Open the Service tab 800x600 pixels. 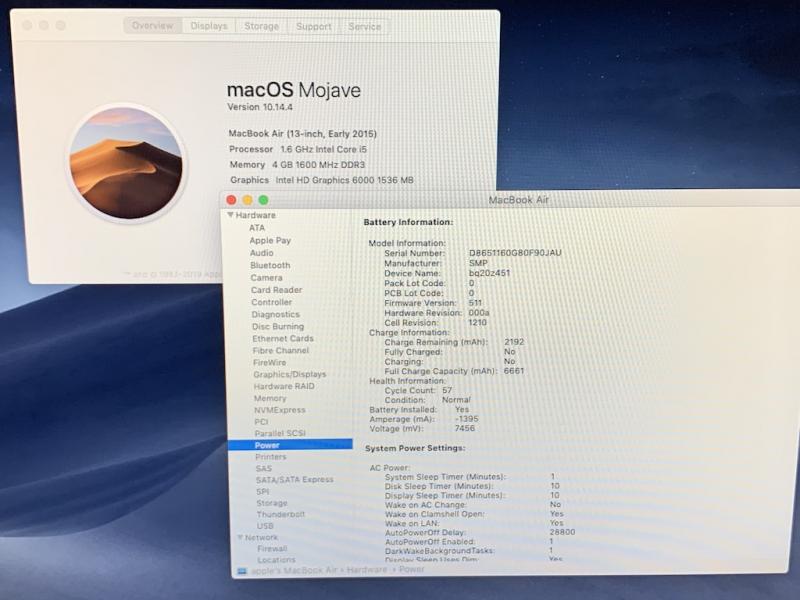(364, 27)
